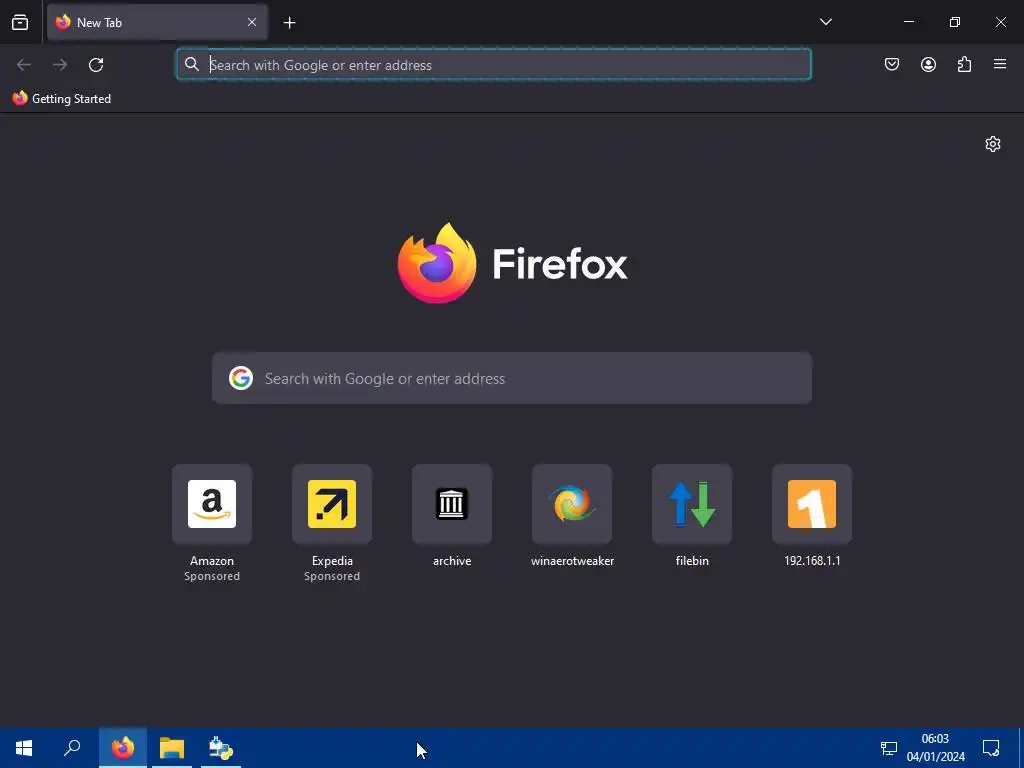Open the Windows Start menu
The height and width of the screenshot is (768, 1024).
coord(24,748)
